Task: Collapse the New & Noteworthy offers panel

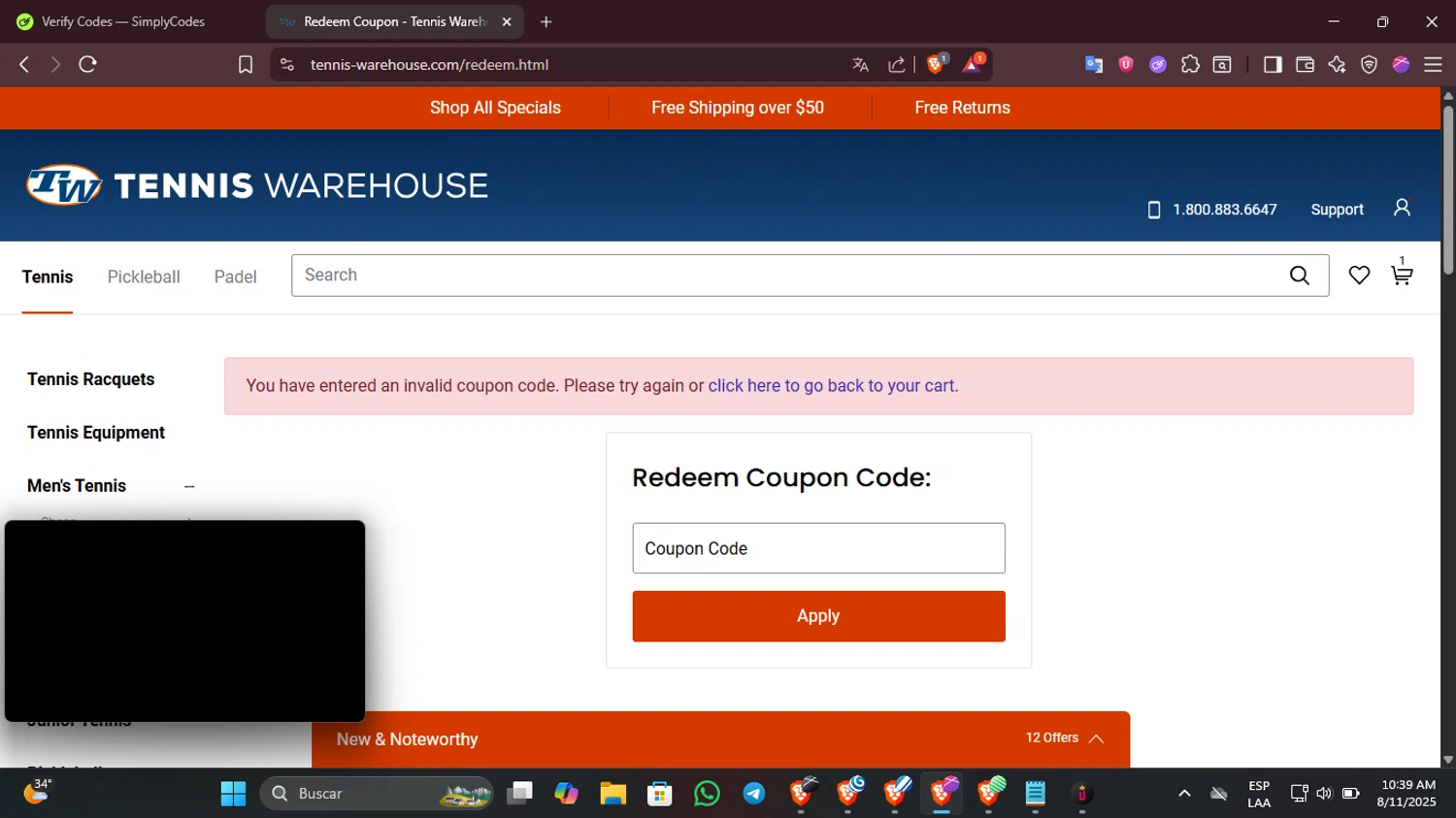Action: (x=1097, y=738)
